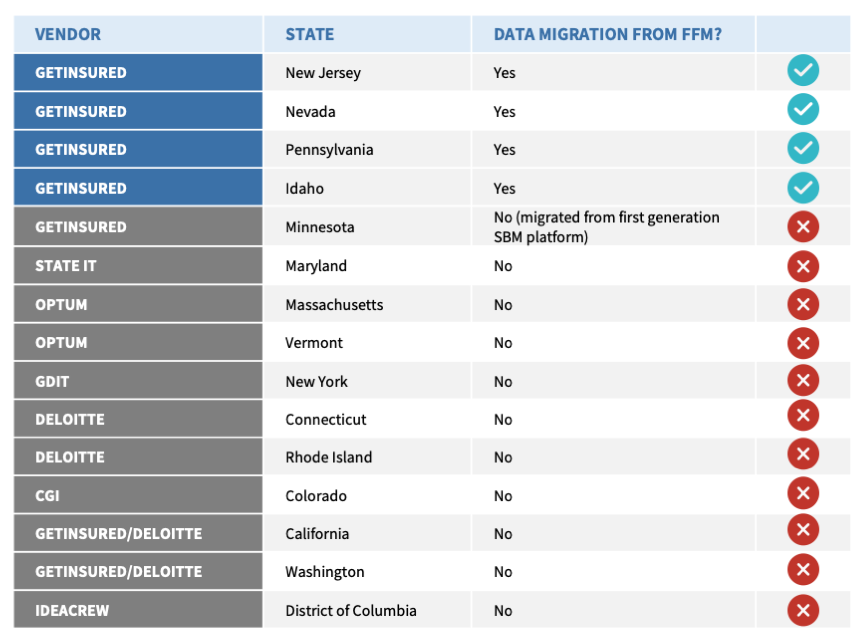Click the red X icon for District of Columbia
This screenshot has height=639, width=864.
[803, 610]
